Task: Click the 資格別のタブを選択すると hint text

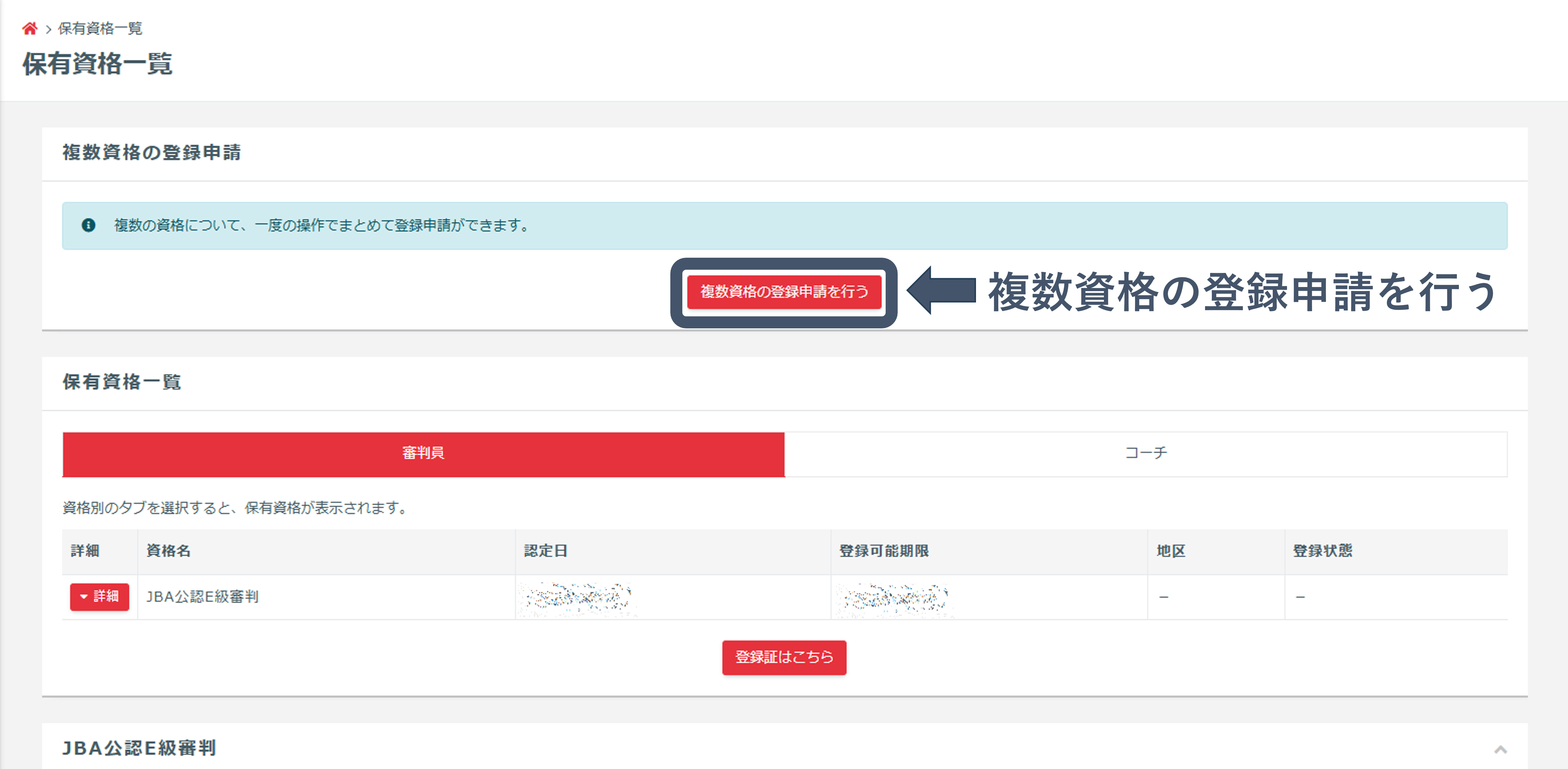Action: (x=236, y=507)
